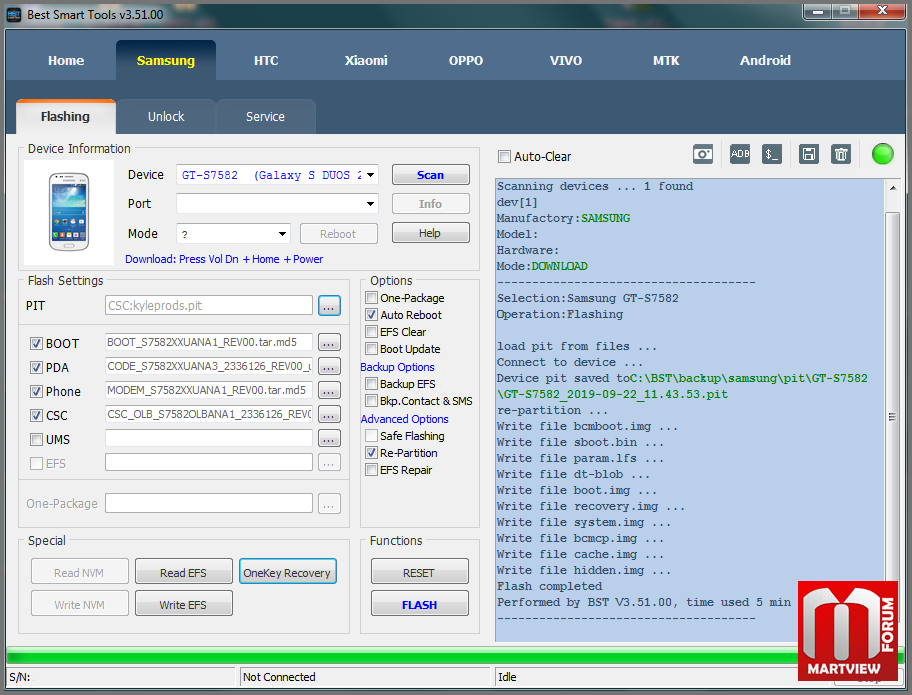This screenshot has width=912, height=695.
Task: Switch to the OPPO tab
Action: [466, 60]
